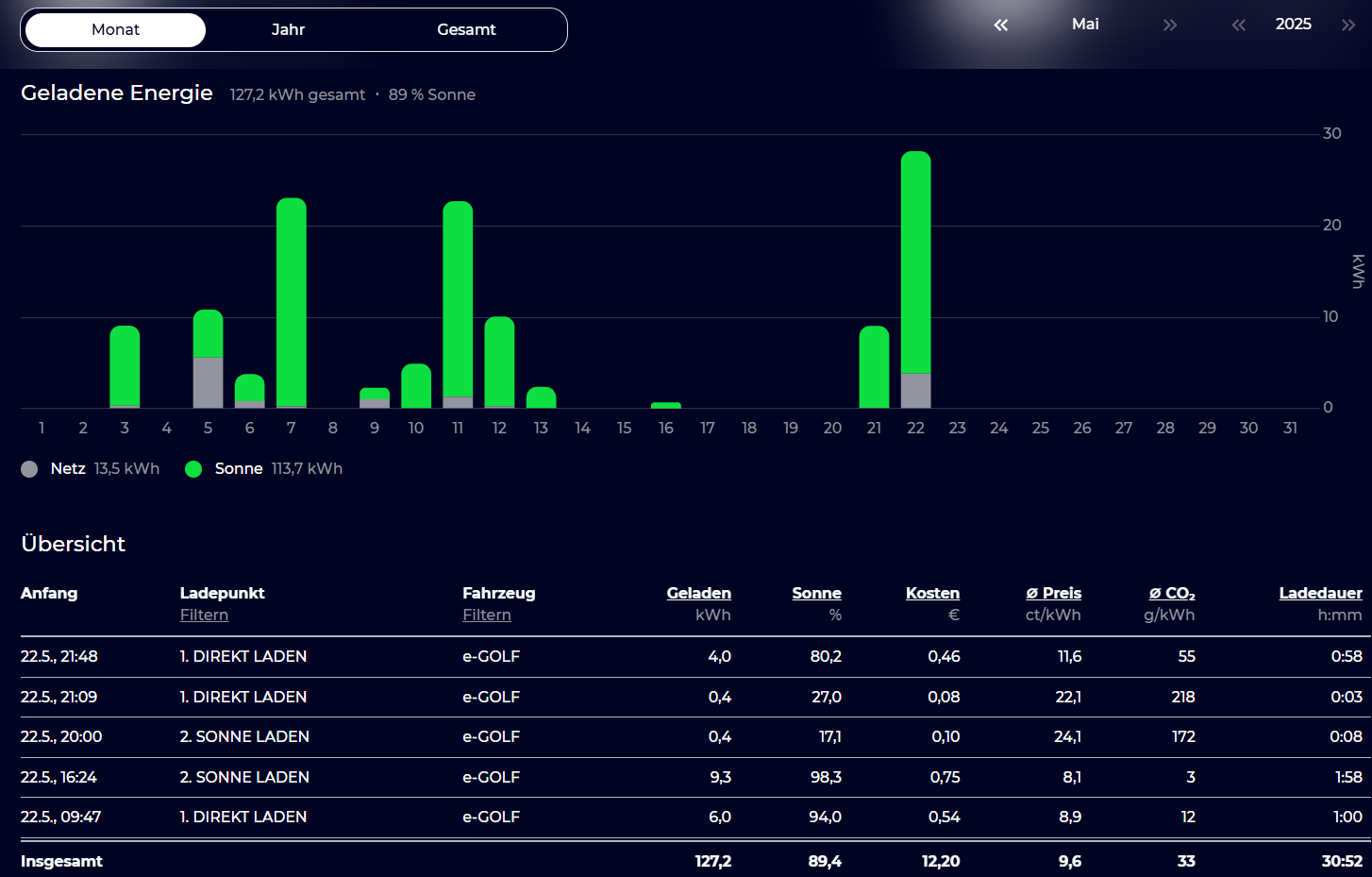Image resolution: width=1372 pixels, height=877 pixels.
Task: Sort table by Ø CO₂ column
Action: pos(1172,594)
